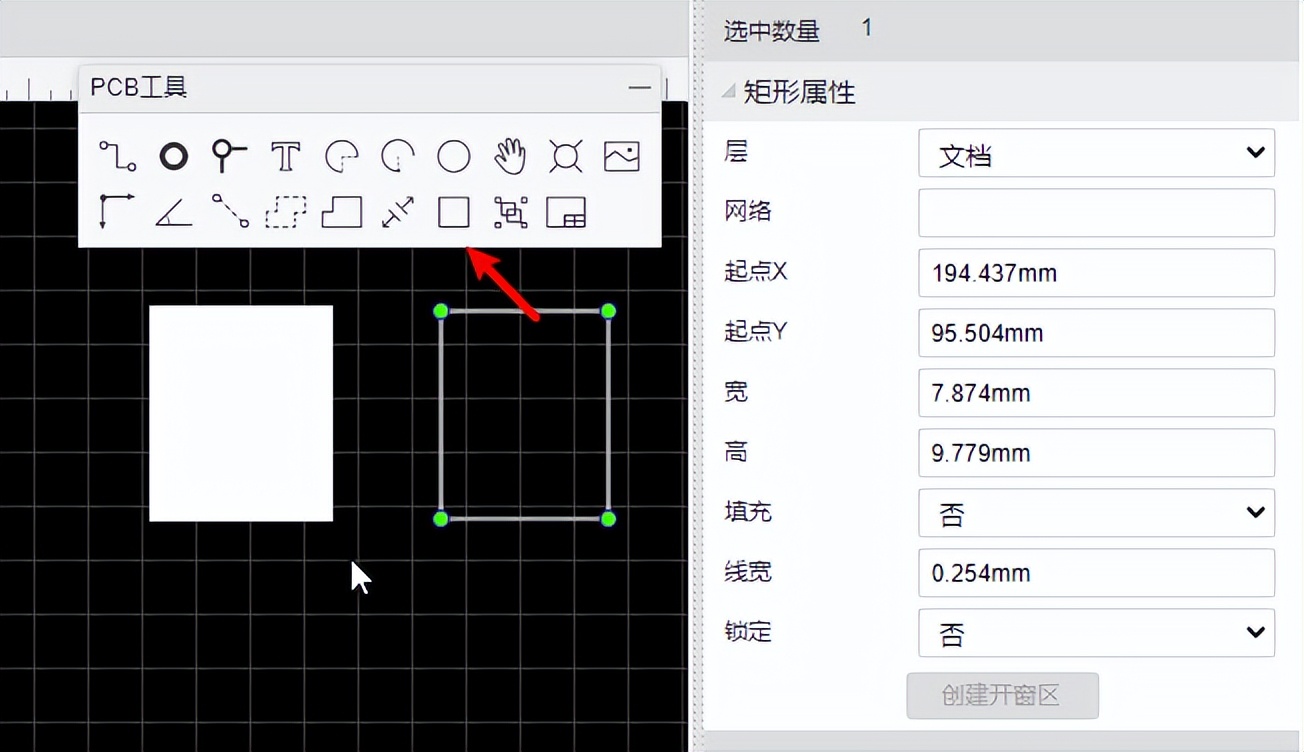This screenshot has width=1304, height=752.
Task: Select the Arc drawing tool
Action: (341, 156)
